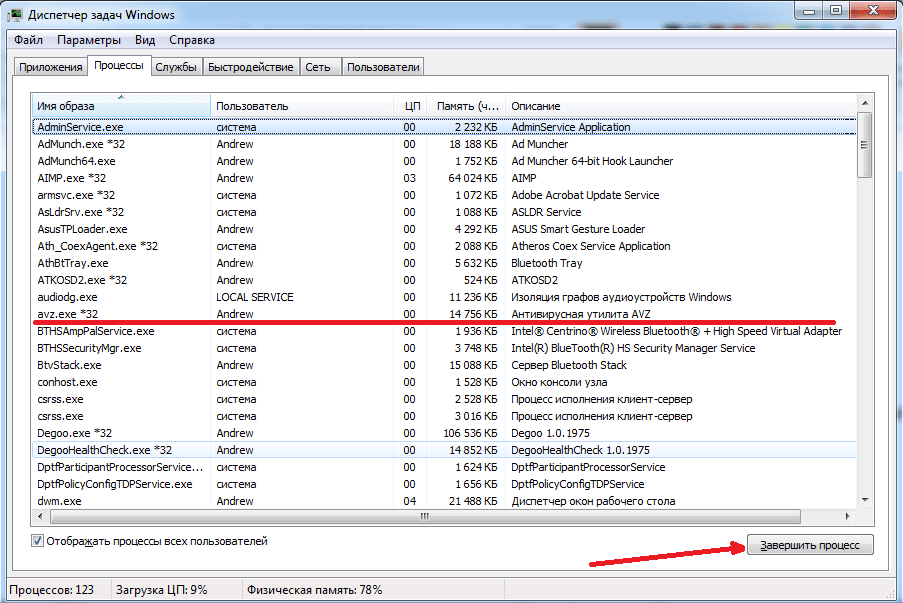Click the horizontal scrollbar right arrow
The width and height of the screenshot is (903, 603).
pyautogui.click(x=849, y=516)
